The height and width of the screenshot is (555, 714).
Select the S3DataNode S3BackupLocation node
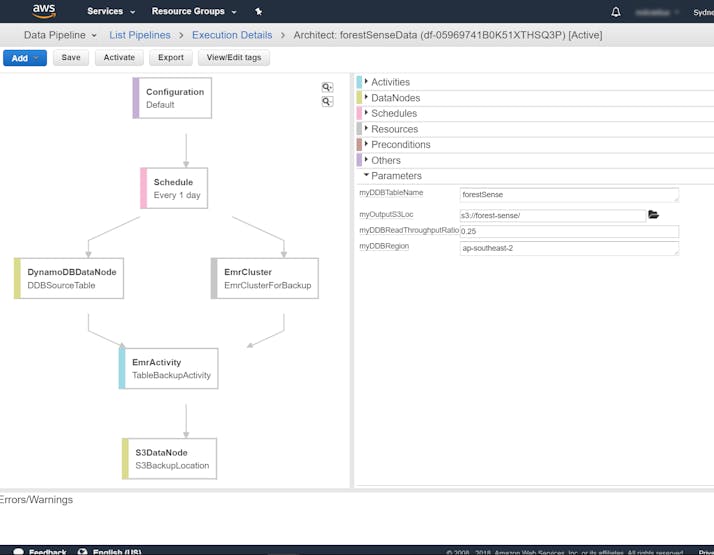[x=169, y=459]
